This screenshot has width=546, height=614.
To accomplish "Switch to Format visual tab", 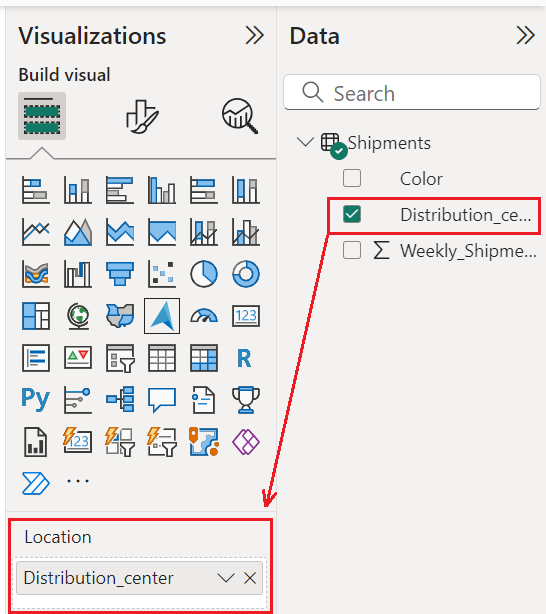I will tap(142, 116).
